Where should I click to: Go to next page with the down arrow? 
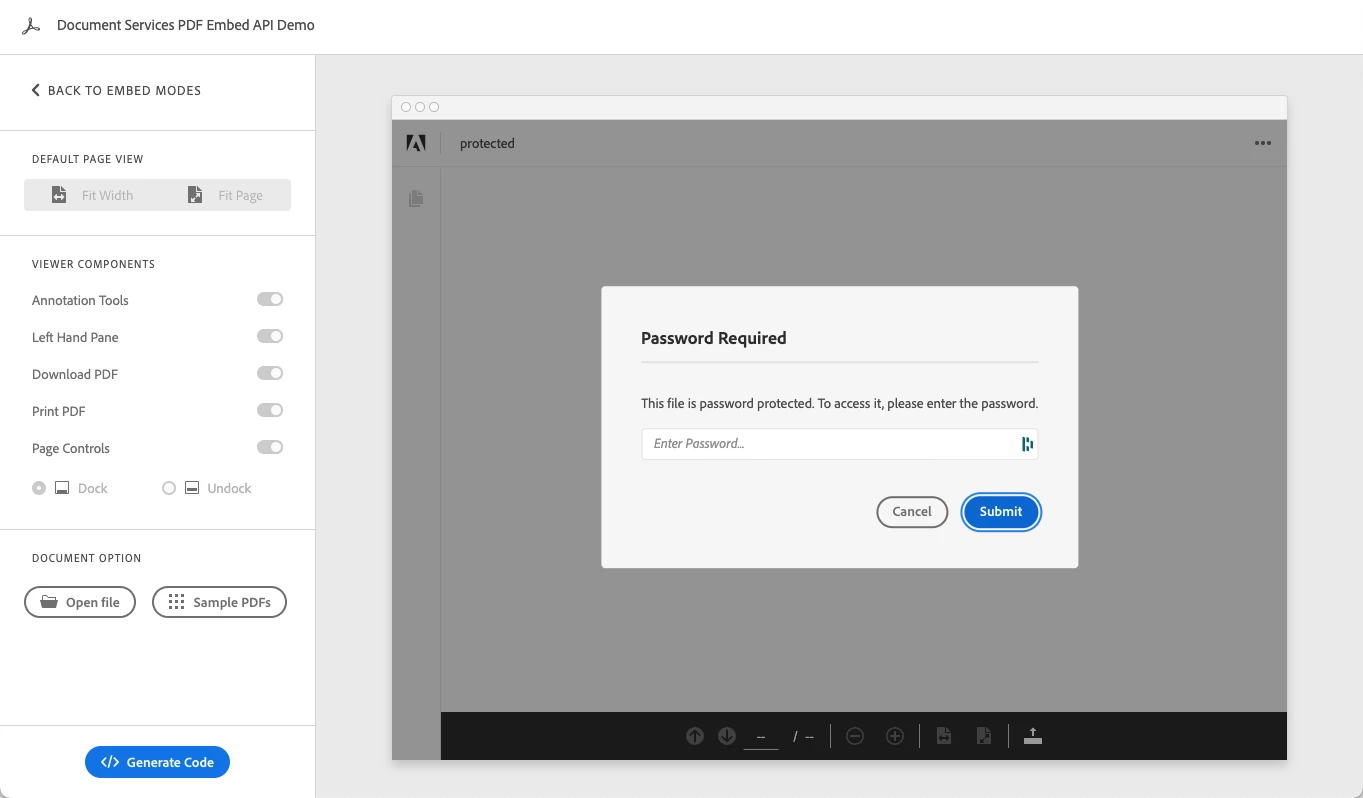click(x=727, y=736)
